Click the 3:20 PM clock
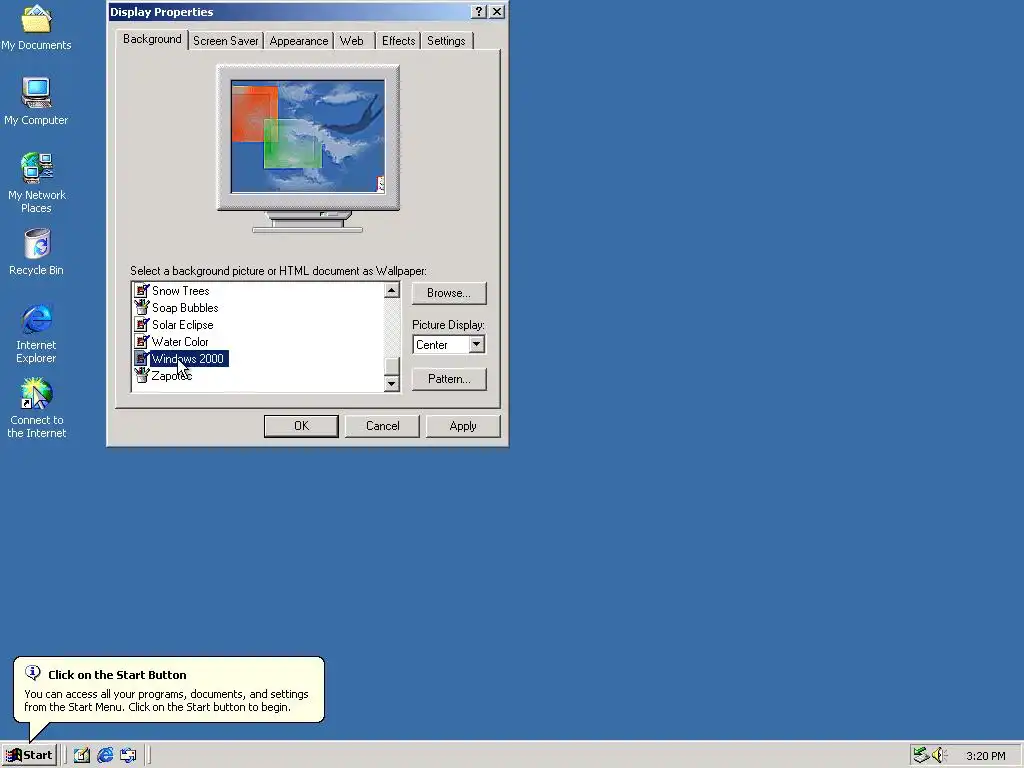This screenshot has width=1024, height=768. pyautogui.click(x=985, y=756)
